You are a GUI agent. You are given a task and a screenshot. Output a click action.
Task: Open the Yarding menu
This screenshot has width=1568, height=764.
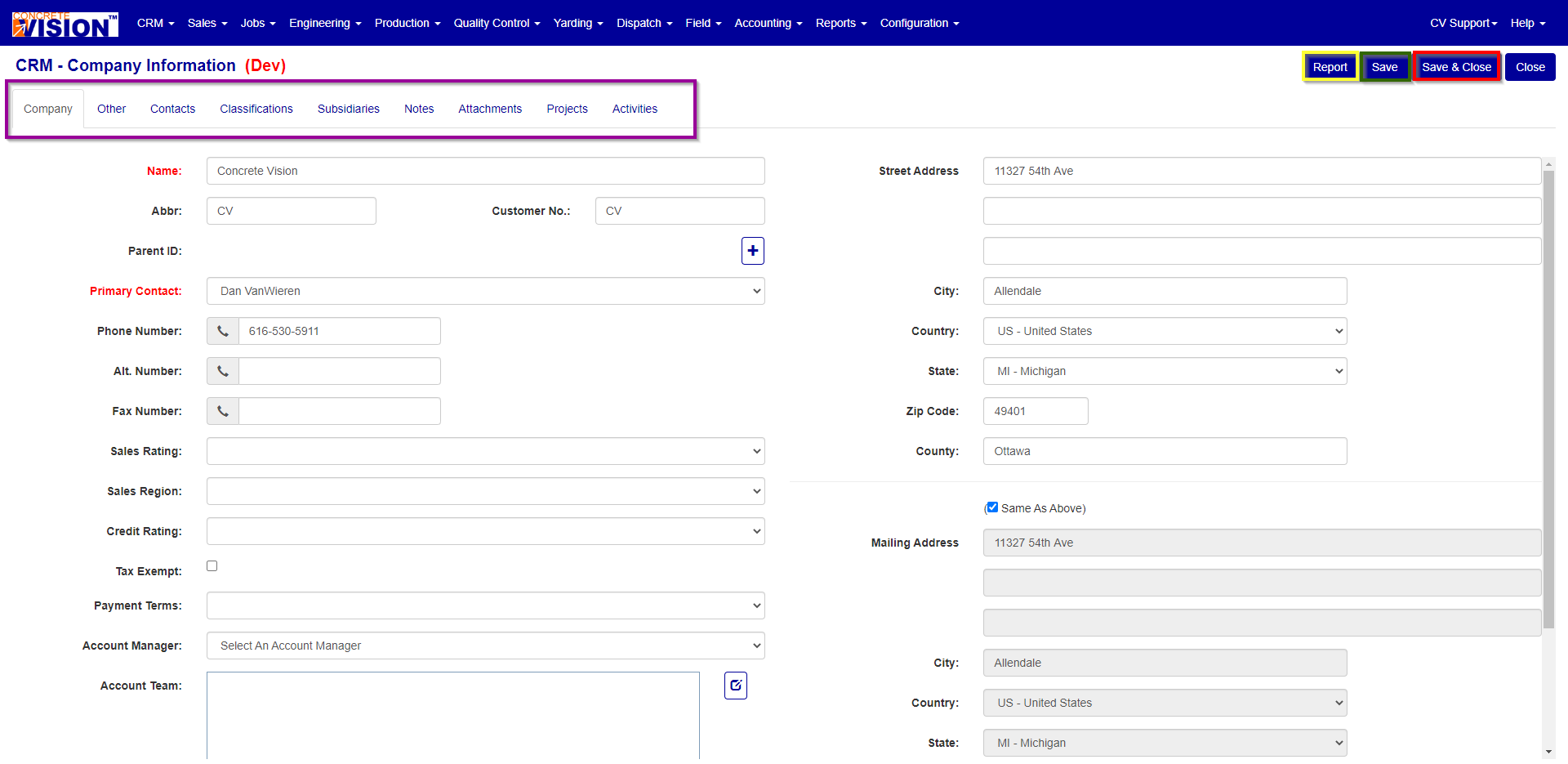point(578,23)
